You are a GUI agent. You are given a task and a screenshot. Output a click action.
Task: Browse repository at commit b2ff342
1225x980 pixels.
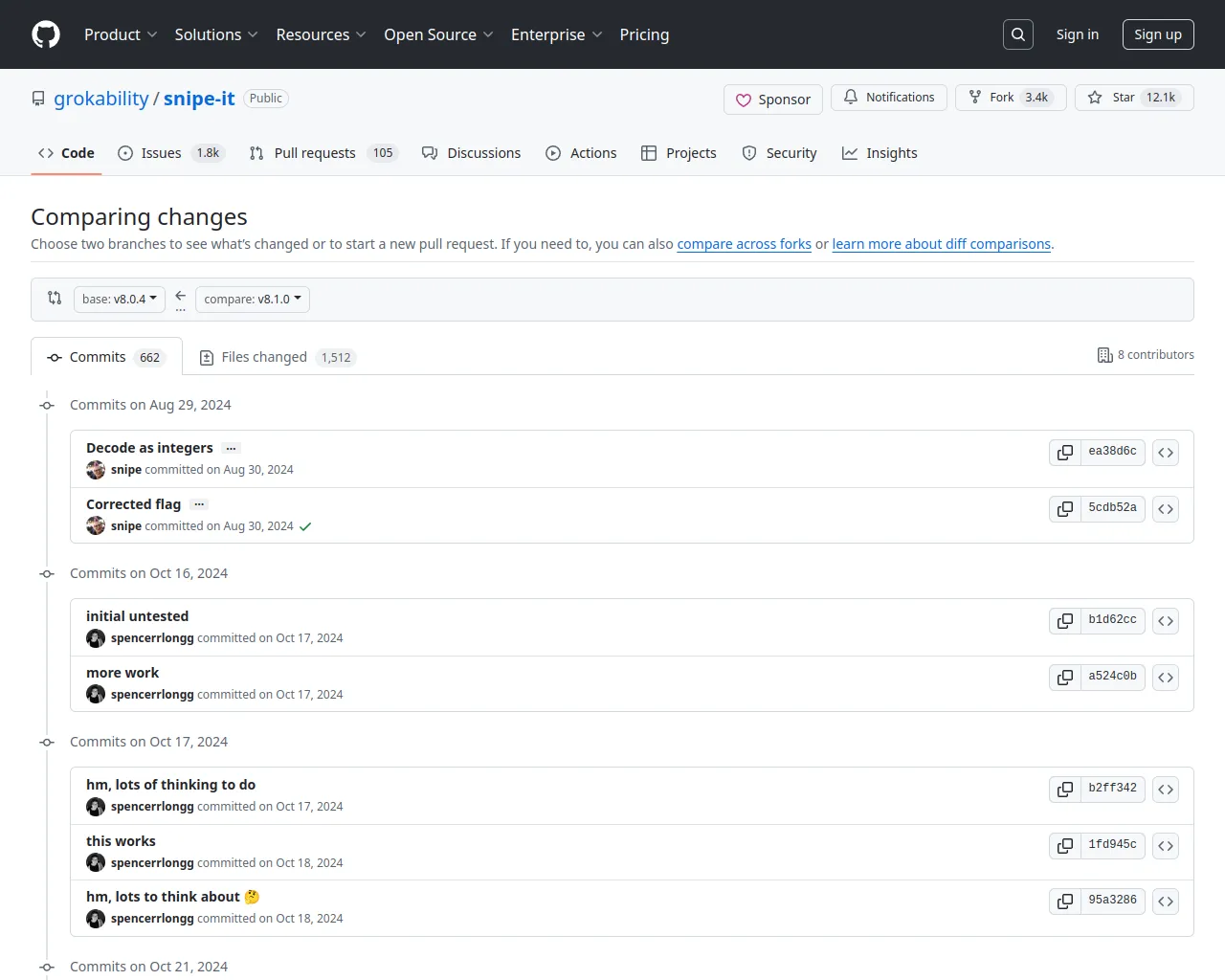(x=1166, y=789)
